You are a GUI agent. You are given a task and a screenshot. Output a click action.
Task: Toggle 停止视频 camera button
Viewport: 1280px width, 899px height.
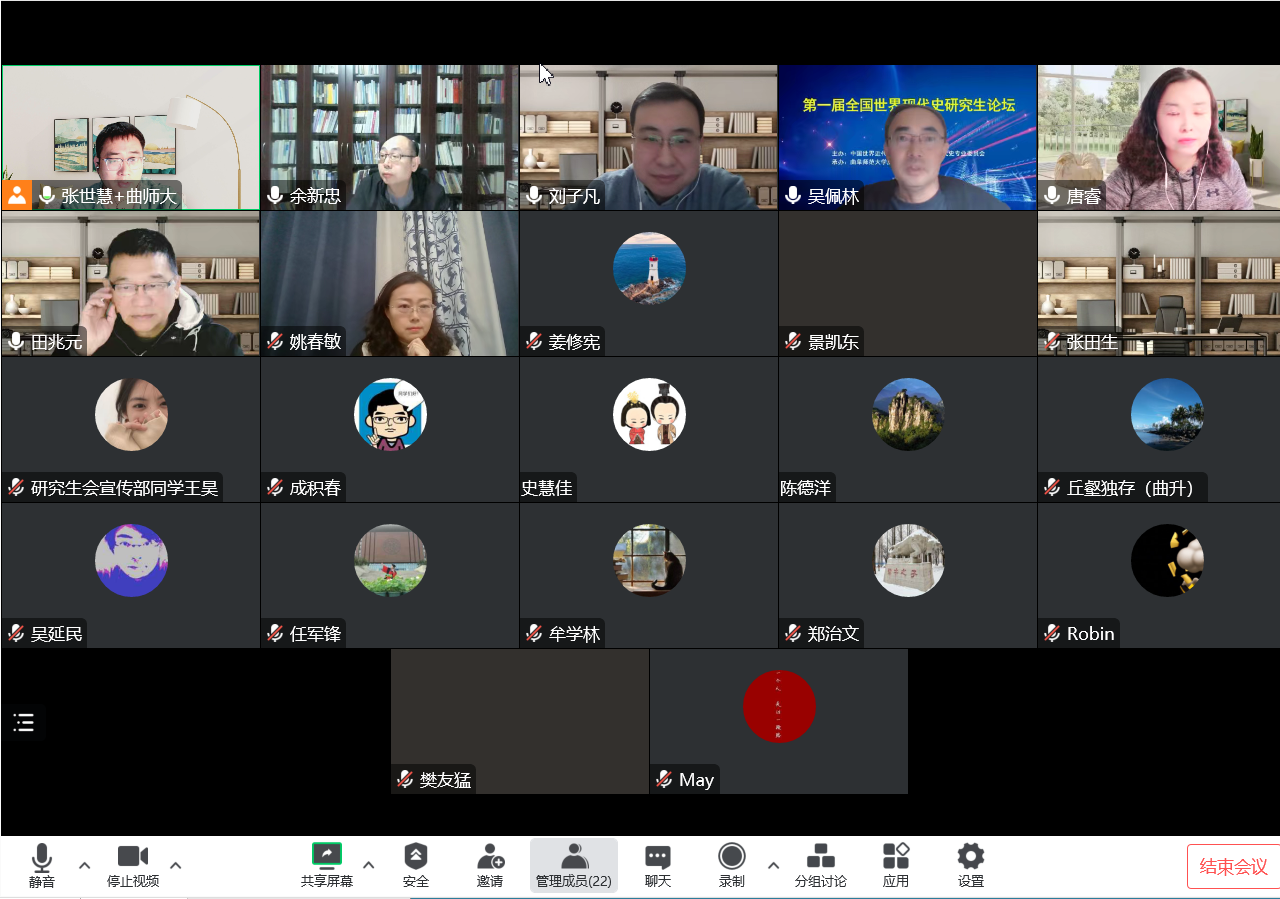tap(133, 857)
